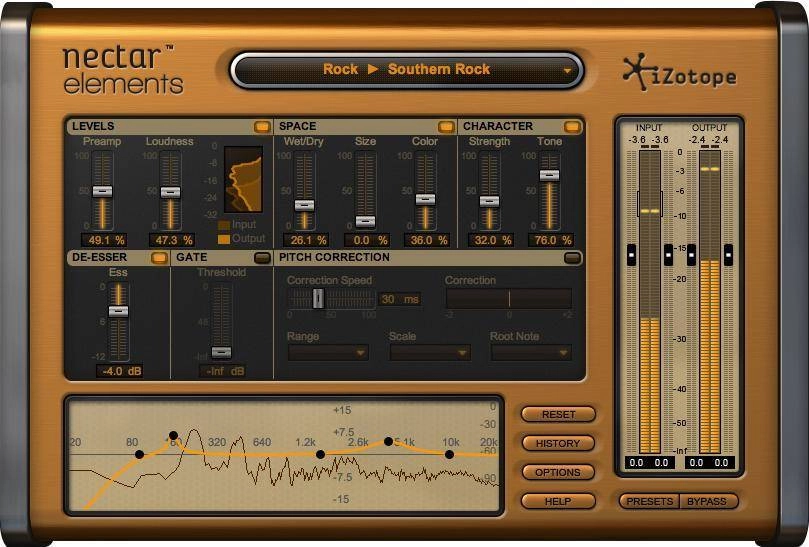
Task: Select the Color 36.0 % value field
Action: pyautogui.click(x=427, y=240)
